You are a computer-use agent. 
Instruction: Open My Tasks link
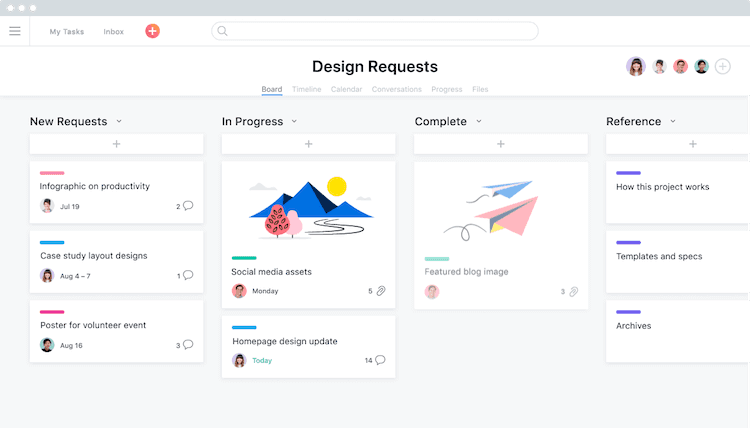67,31
